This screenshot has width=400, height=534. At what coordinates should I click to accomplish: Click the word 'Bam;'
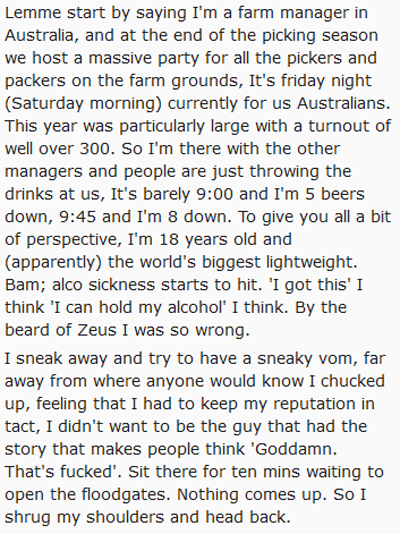coord(26,285)
